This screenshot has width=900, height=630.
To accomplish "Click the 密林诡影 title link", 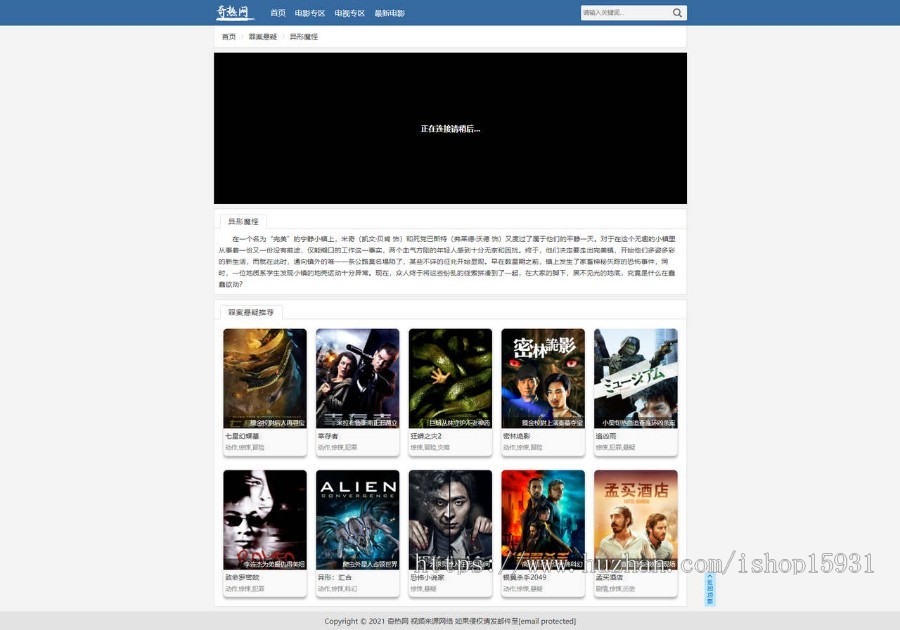I will [x=516, y=436].
